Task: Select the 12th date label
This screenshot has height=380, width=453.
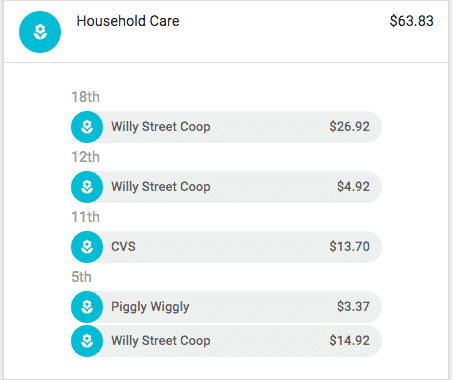Action: [85, 157]
